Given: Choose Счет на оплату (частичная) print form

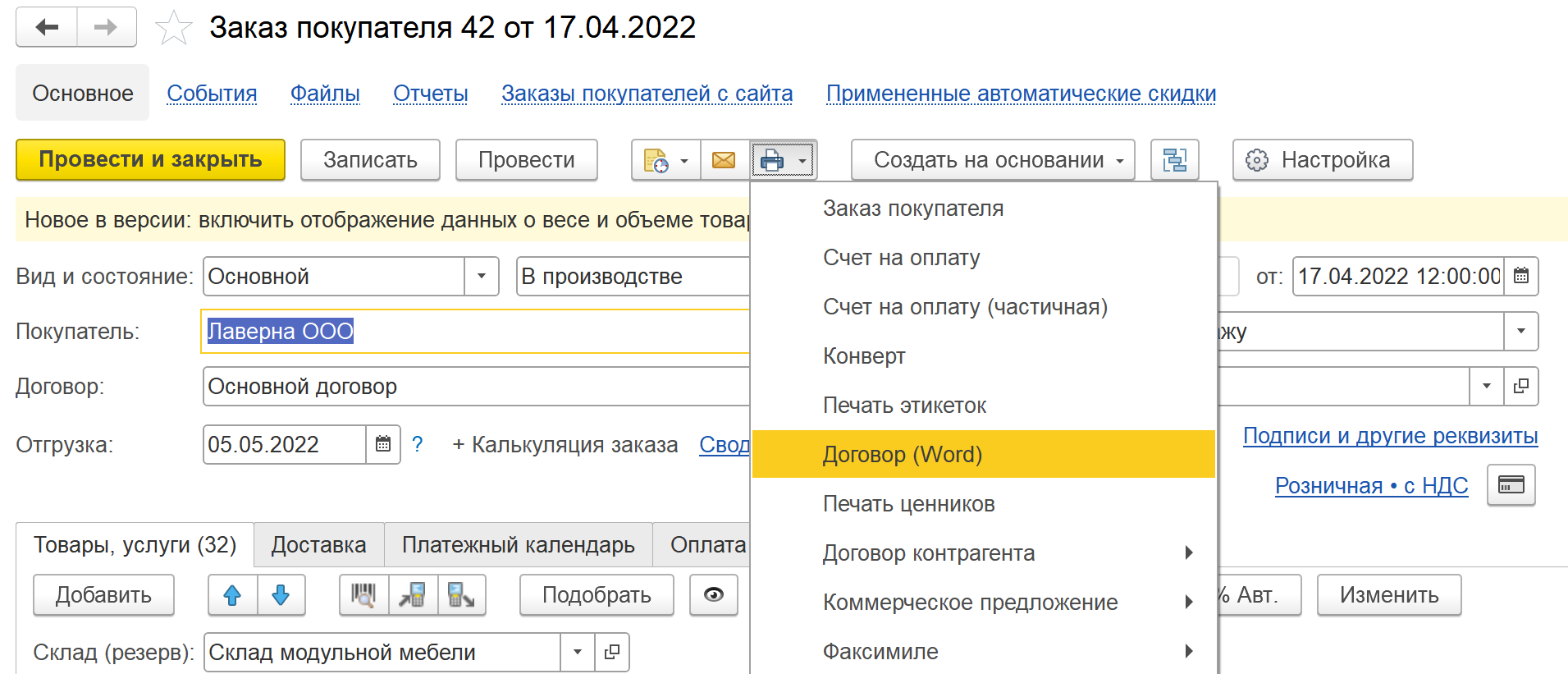Looking at the screenshot, I should tap(984, 307).
